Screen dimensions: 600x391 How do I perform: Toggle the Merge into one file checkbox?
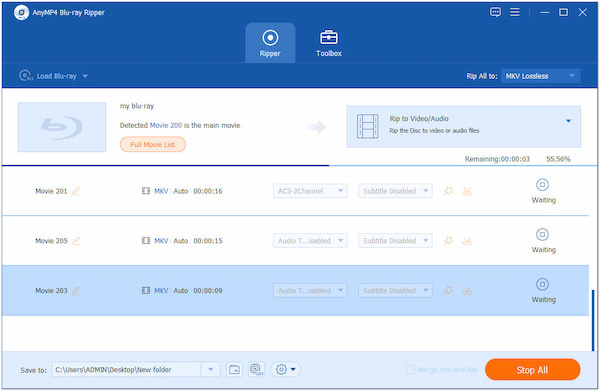[x=410, y=370]
